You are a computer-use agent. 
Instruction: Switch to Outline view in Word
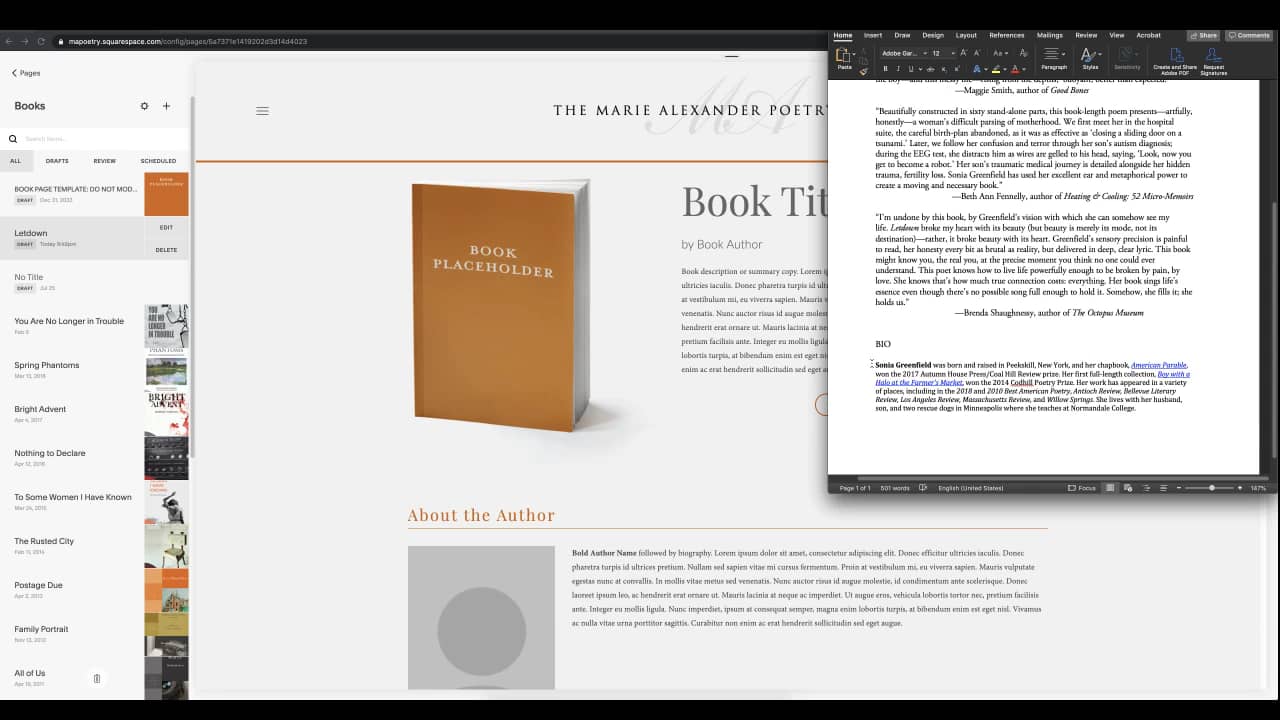tap(1146, 488)
